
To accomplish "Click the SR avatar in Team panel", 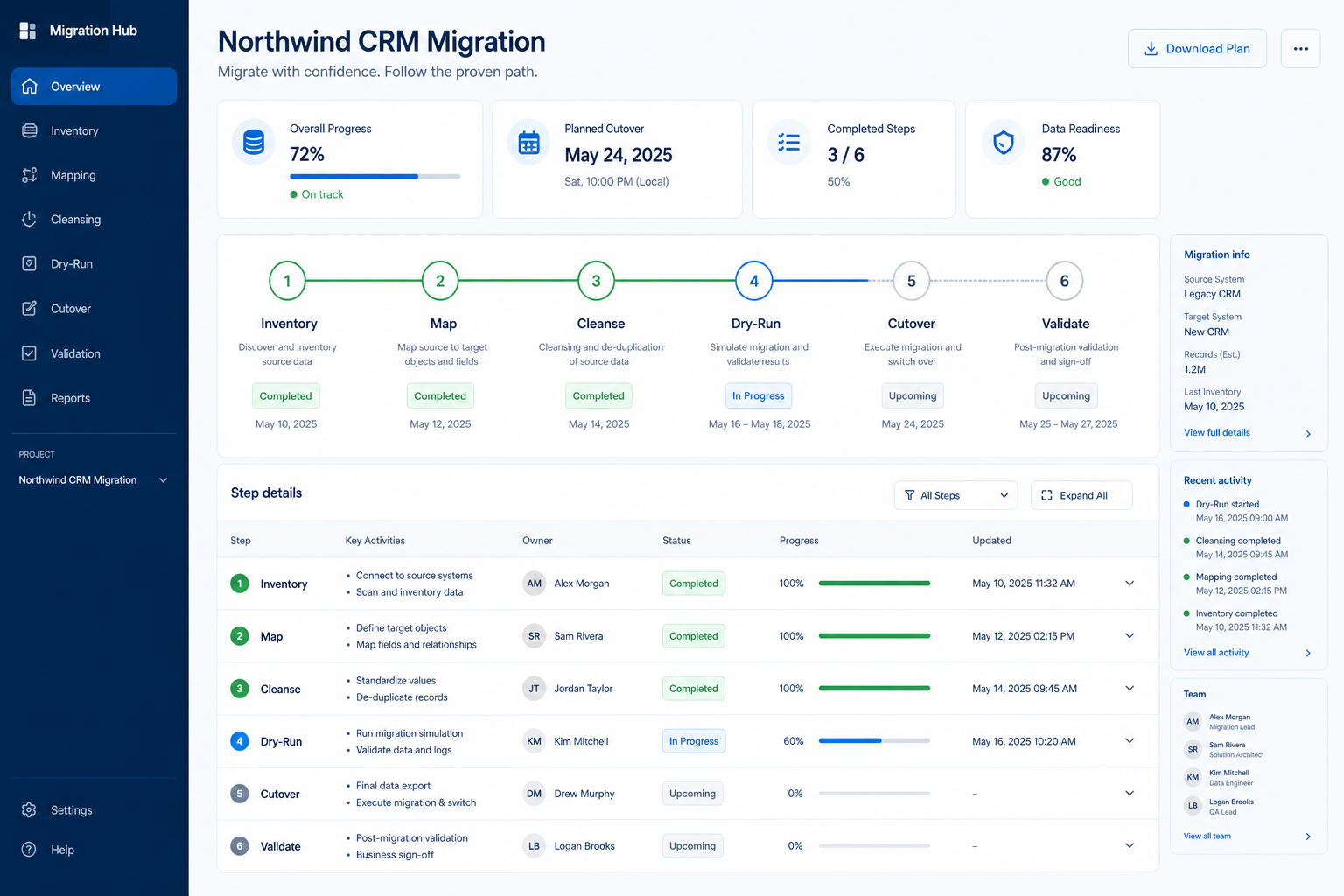I will click(x=1193, y=749).
